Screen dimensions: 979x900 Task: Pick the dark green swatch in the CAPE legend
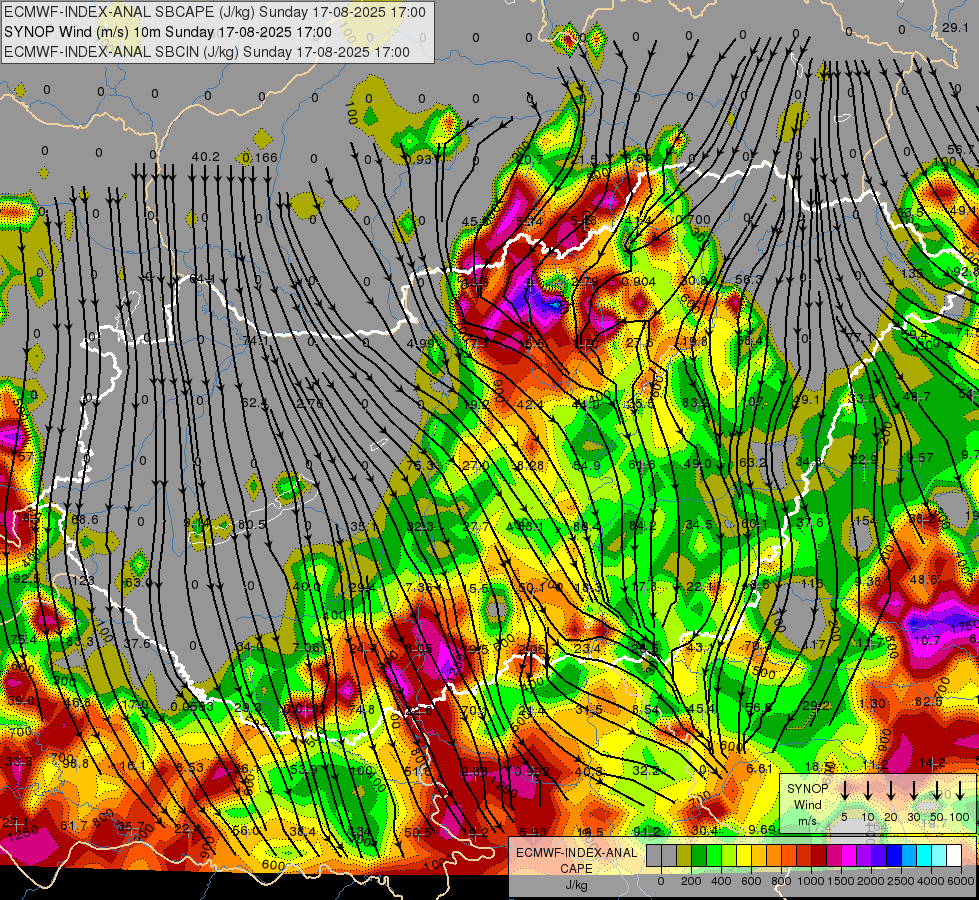[699, 855]
